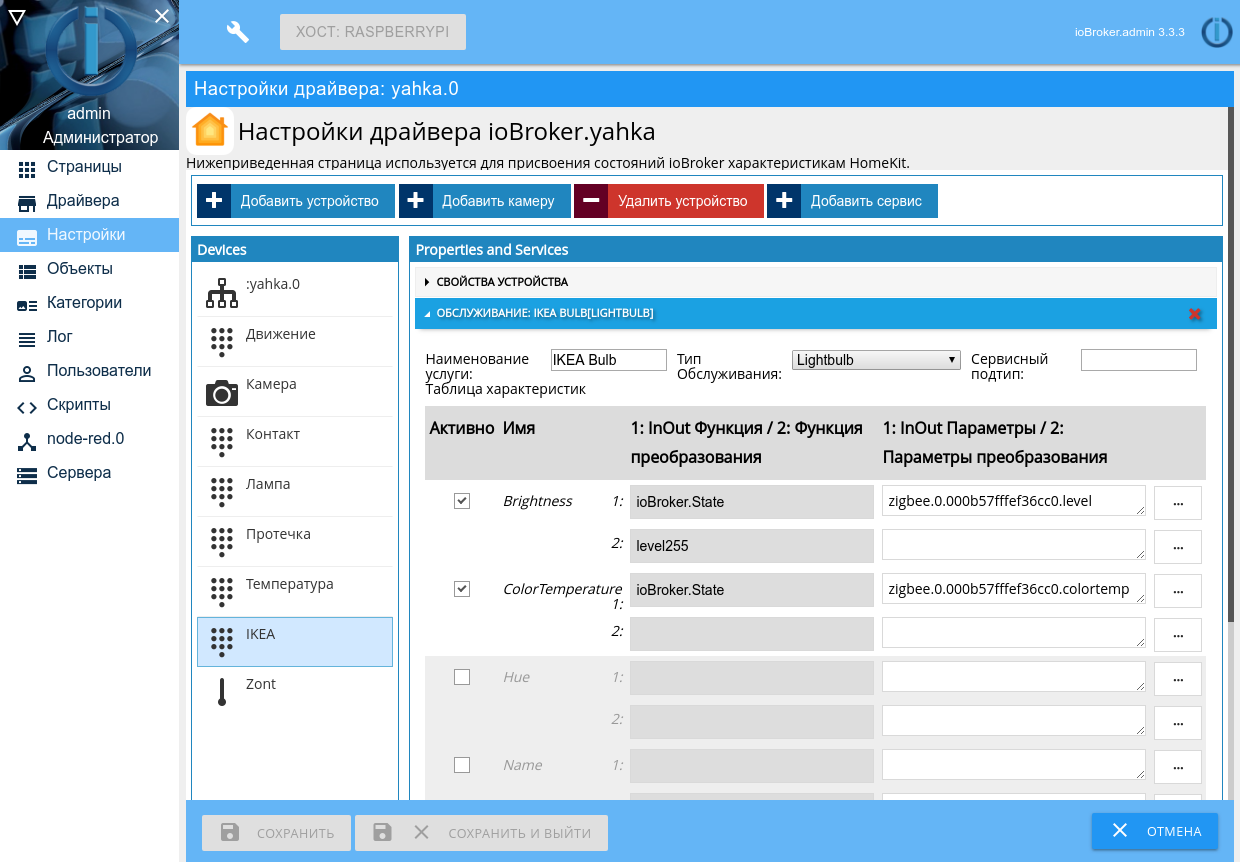Image resolution: width=1240 pixels, height=862 pixels.
Task: Click the wrench settings icon in top bar
Action: coord(238,32)
